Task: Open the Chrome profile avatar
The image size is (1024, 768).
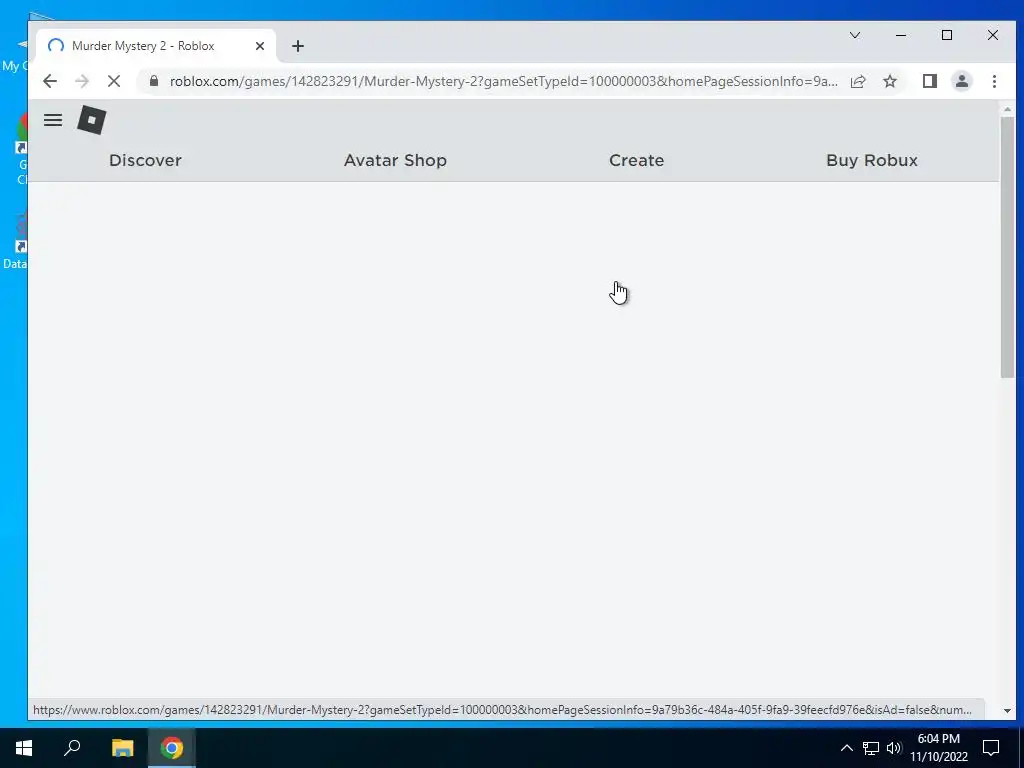Action: [962, 81]
